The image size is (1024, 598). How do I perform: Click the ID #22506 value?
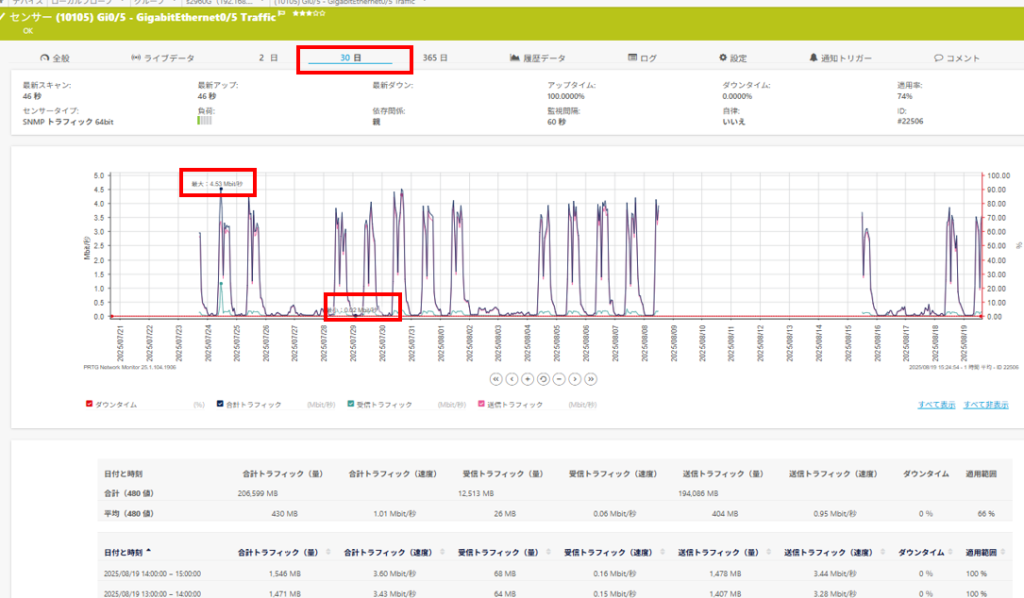point(910,121)
